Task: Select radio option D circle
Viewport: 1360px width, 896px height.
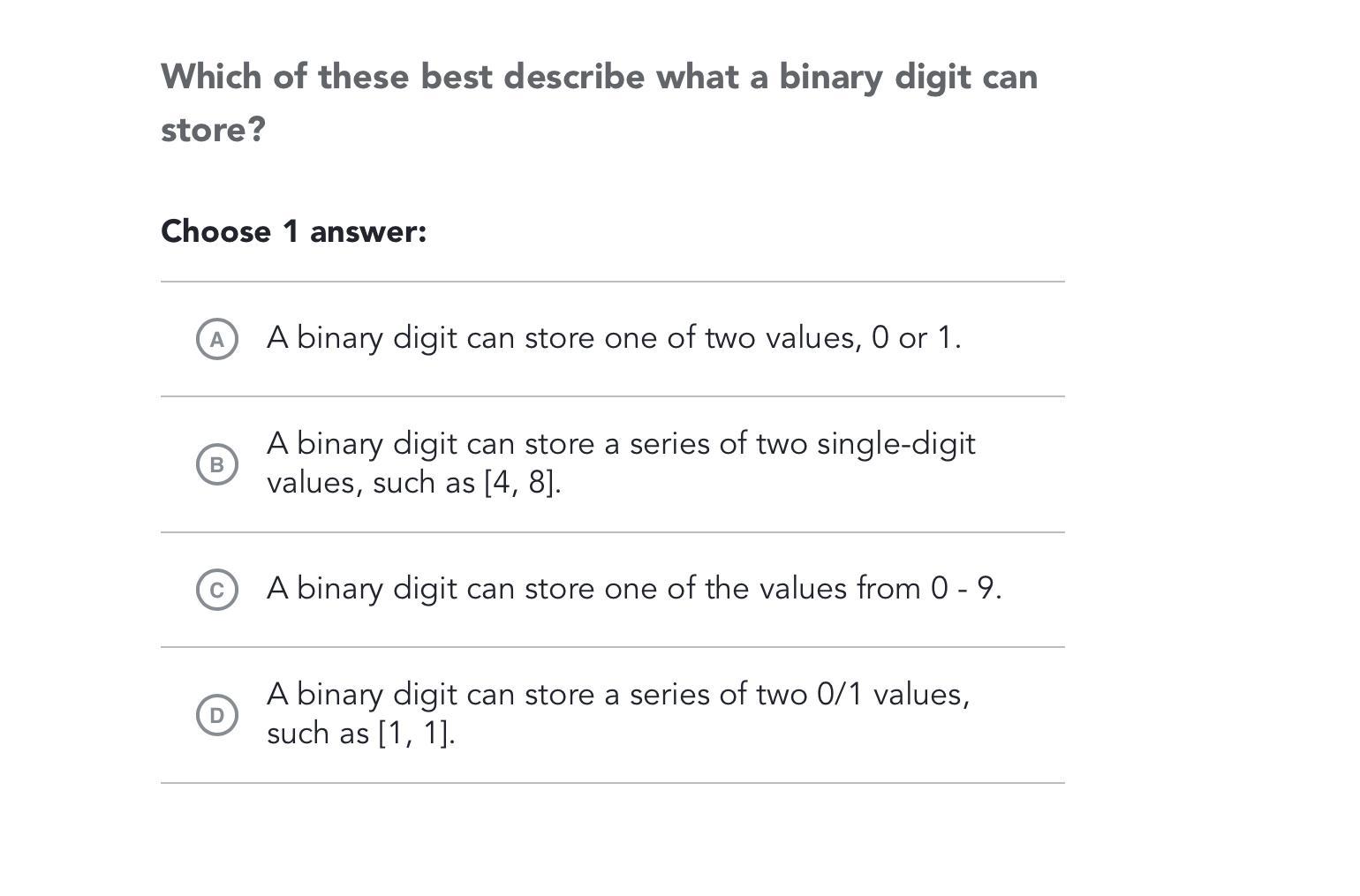Action: click(216, 715)
